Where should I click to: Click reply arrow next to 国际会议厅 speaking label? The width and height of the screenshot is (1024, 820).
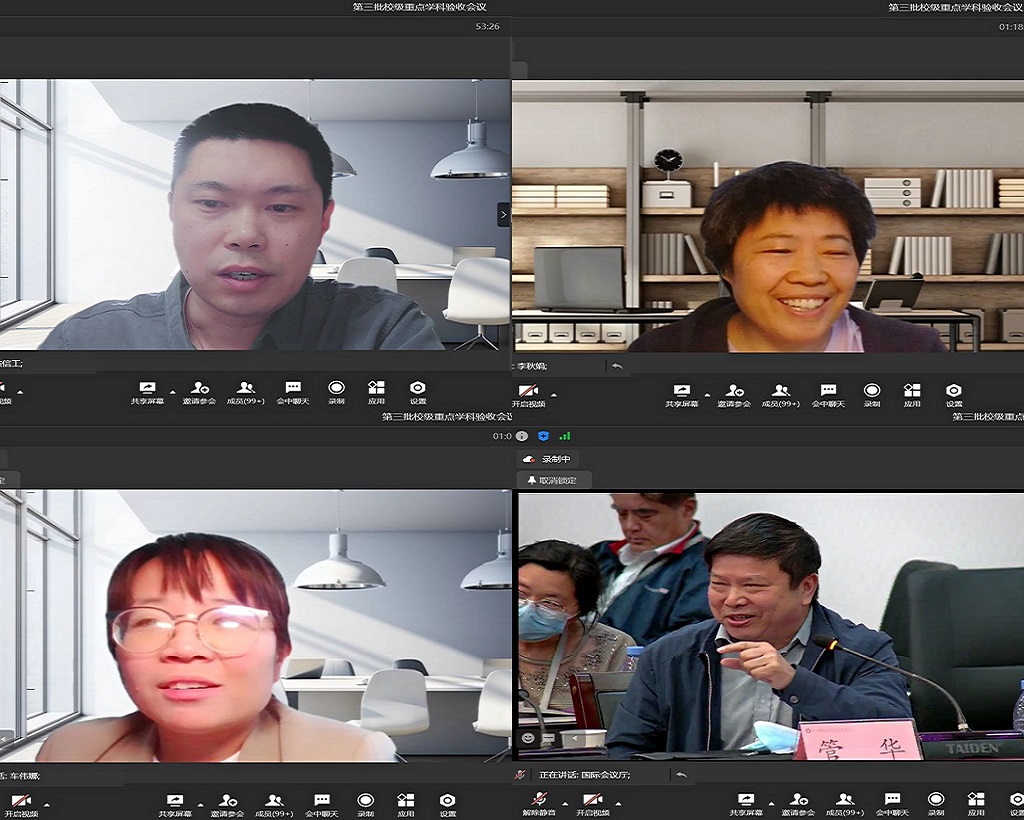682,774
